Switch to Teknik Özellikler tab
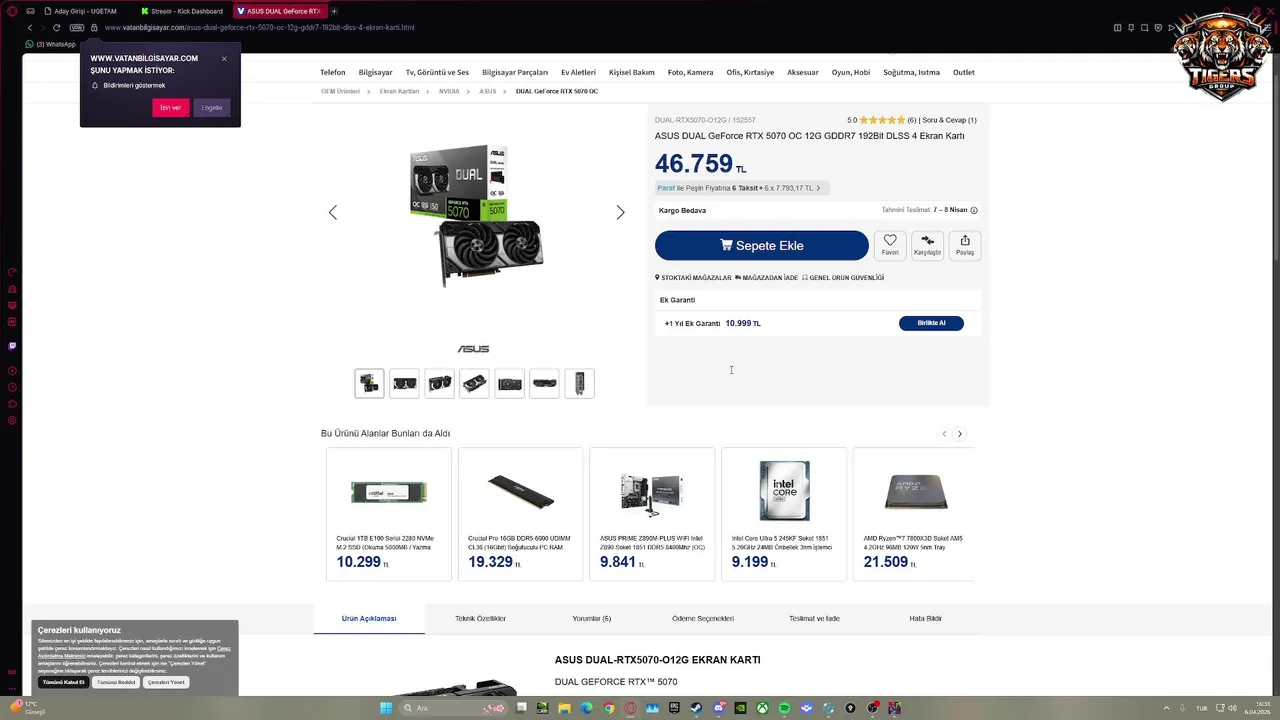Screen dimensions: 1280x720 (x=480, y=618)
